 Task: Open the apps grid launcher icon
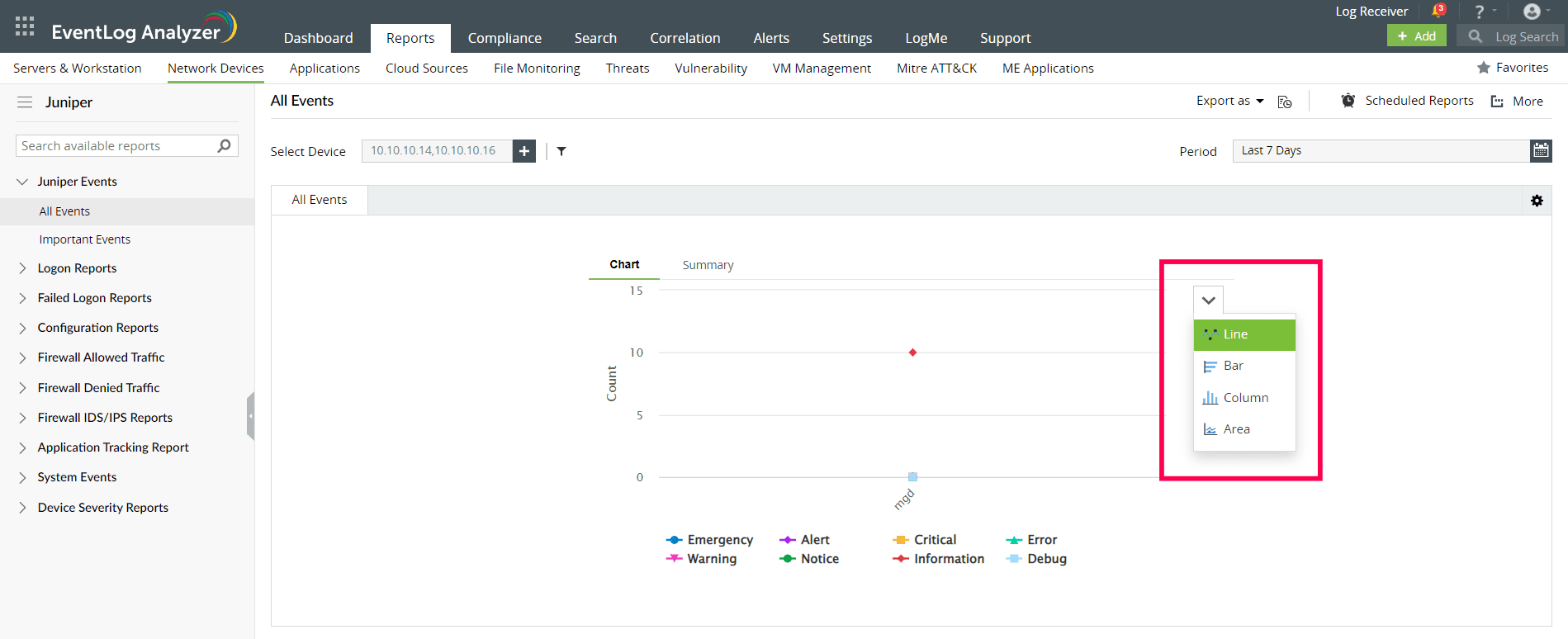(x=25, y=26)
